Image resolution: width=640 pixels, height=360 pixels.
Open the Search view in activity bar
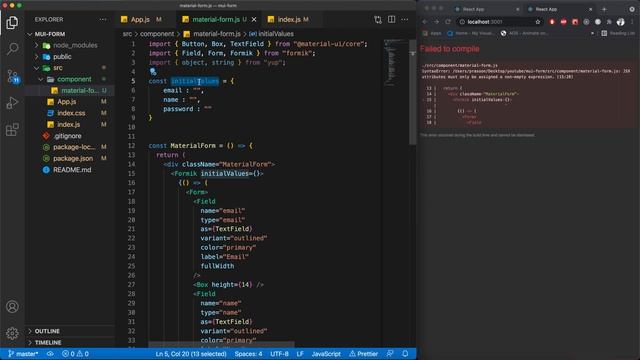12,49
